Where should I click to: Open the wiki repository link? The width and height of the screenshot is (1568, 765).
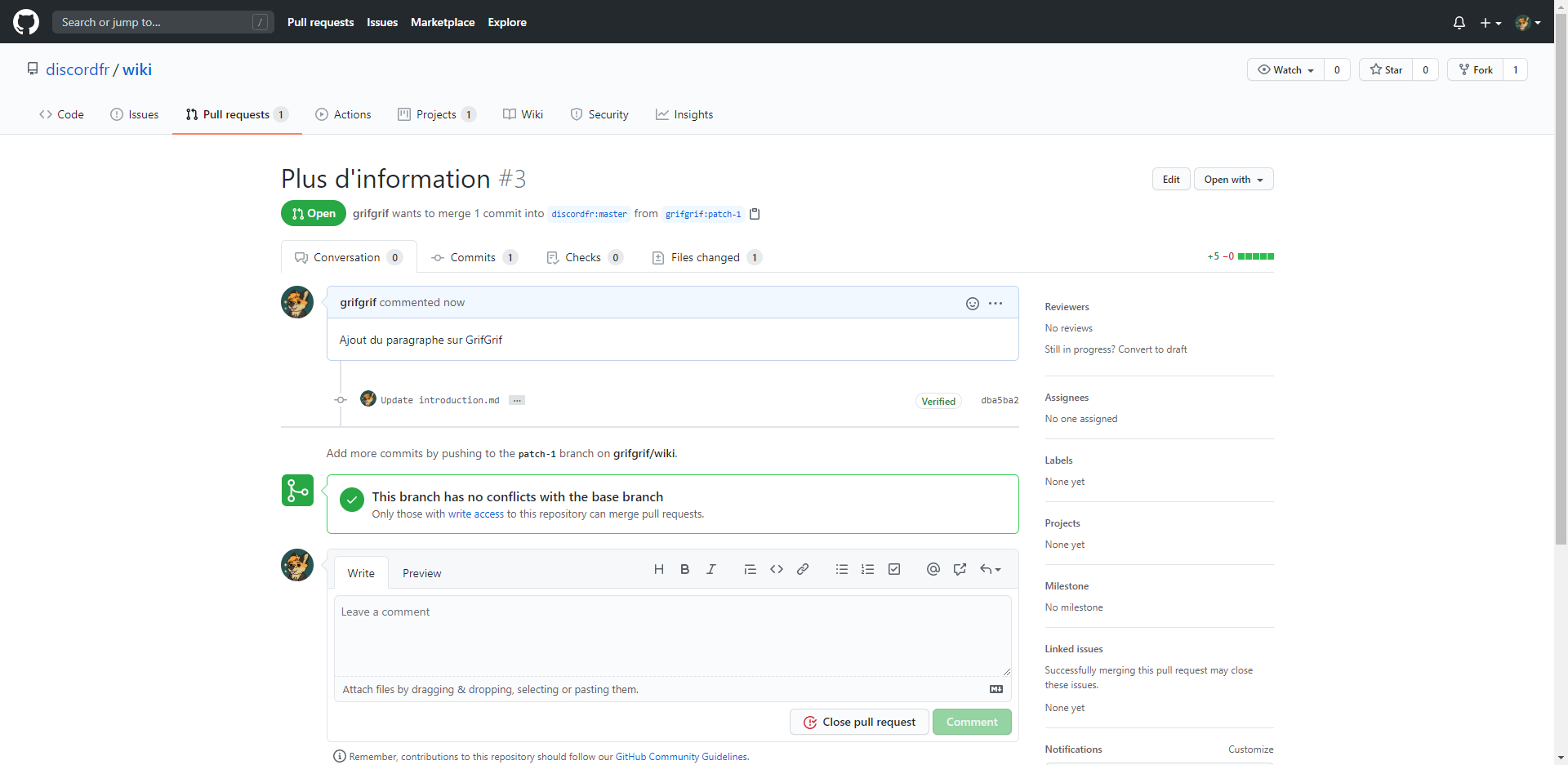pos(137,69)
